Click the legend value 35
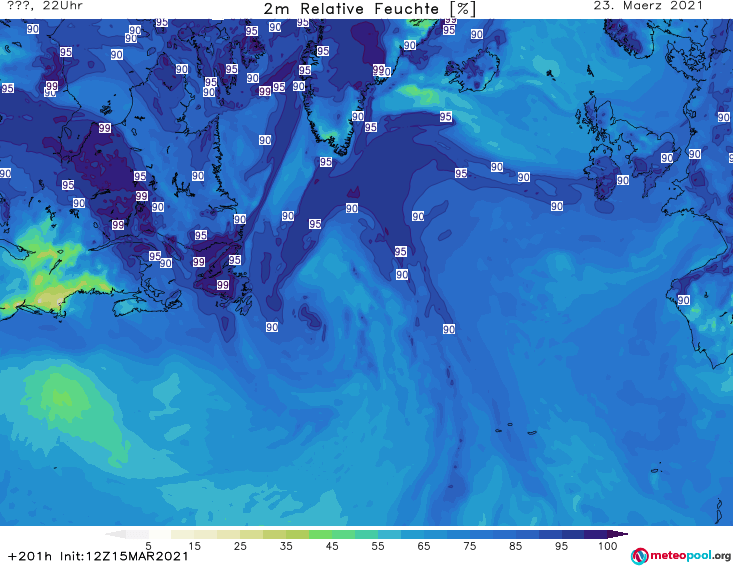 tap(286, 546)
